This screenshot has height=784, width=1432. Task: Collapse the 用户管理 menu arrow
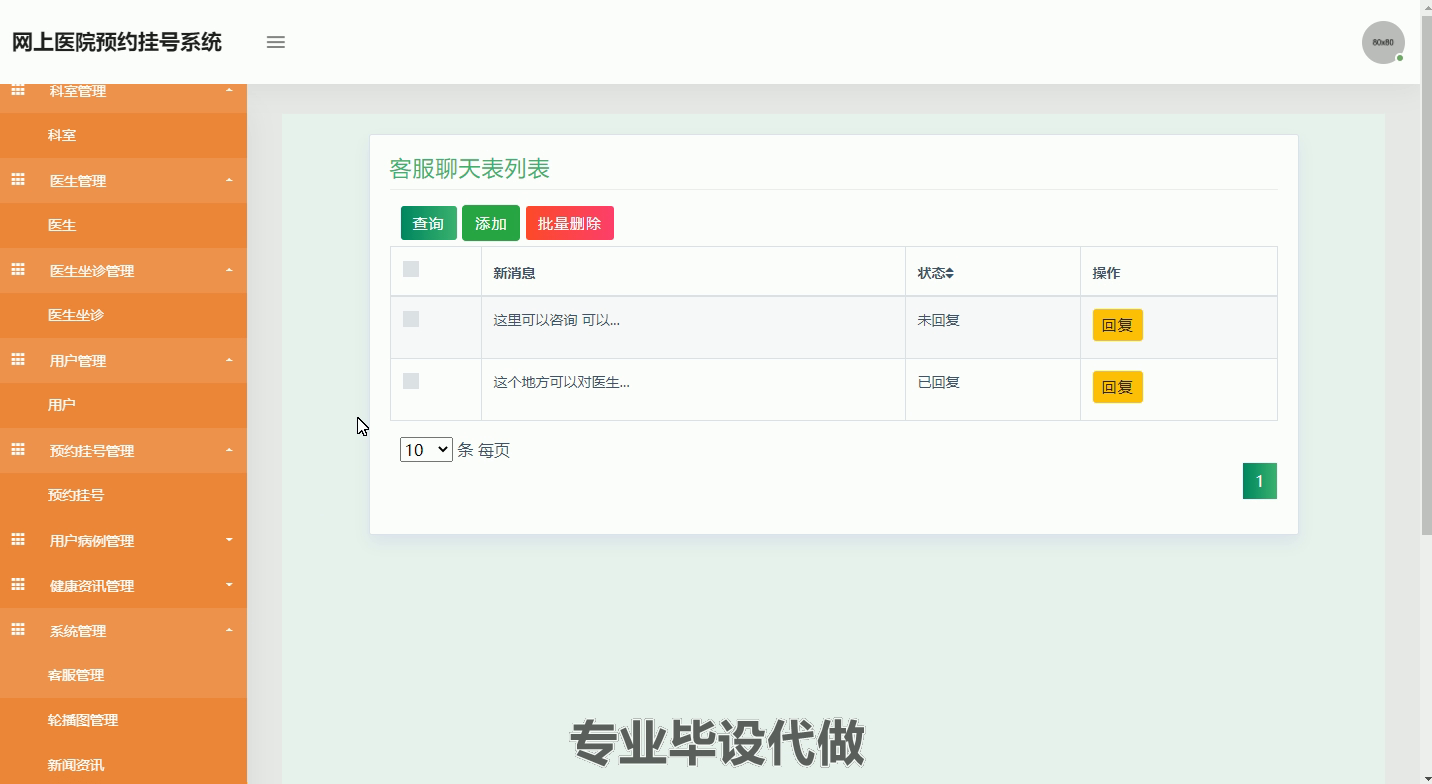pyautogui.click(x=229, y=360)
